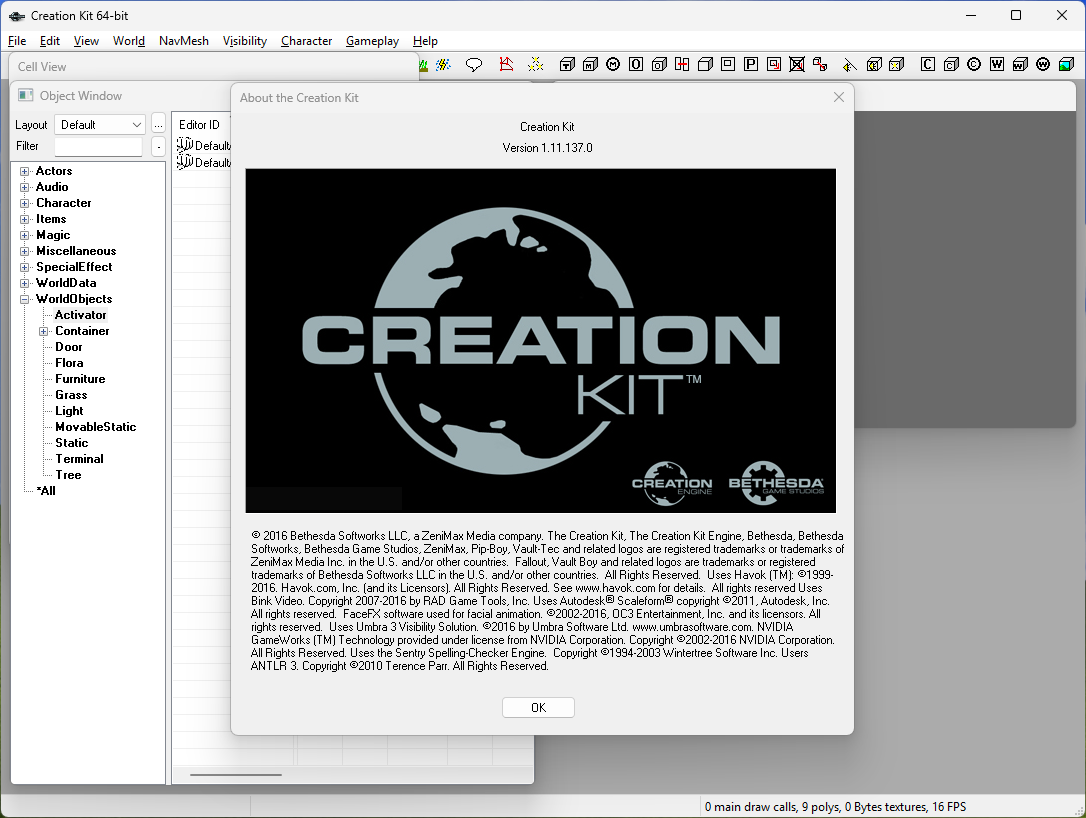
Task: Expand the Magic tree node
Action: click(25, 235)
